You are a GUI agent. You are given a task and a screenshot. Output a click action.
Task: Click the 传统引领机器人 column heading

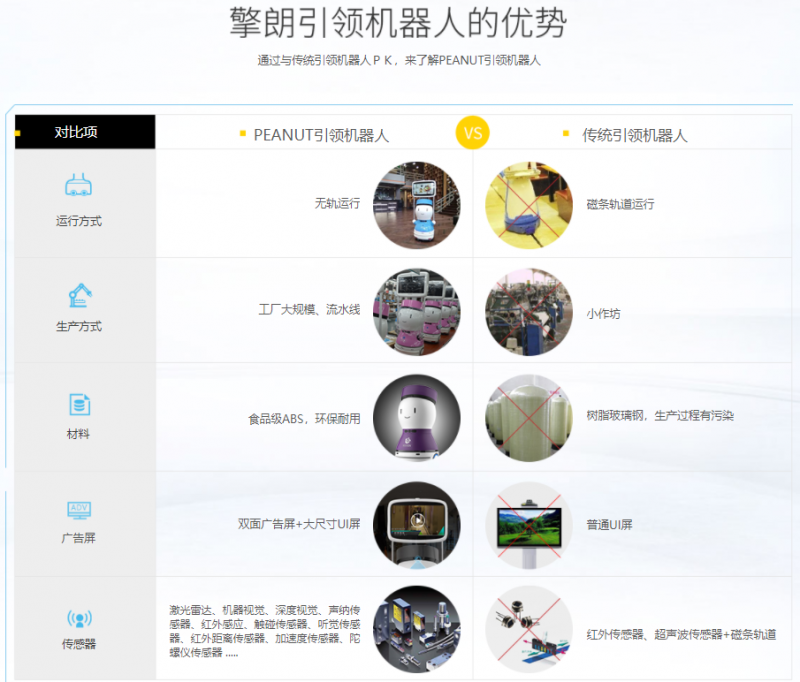635,135
